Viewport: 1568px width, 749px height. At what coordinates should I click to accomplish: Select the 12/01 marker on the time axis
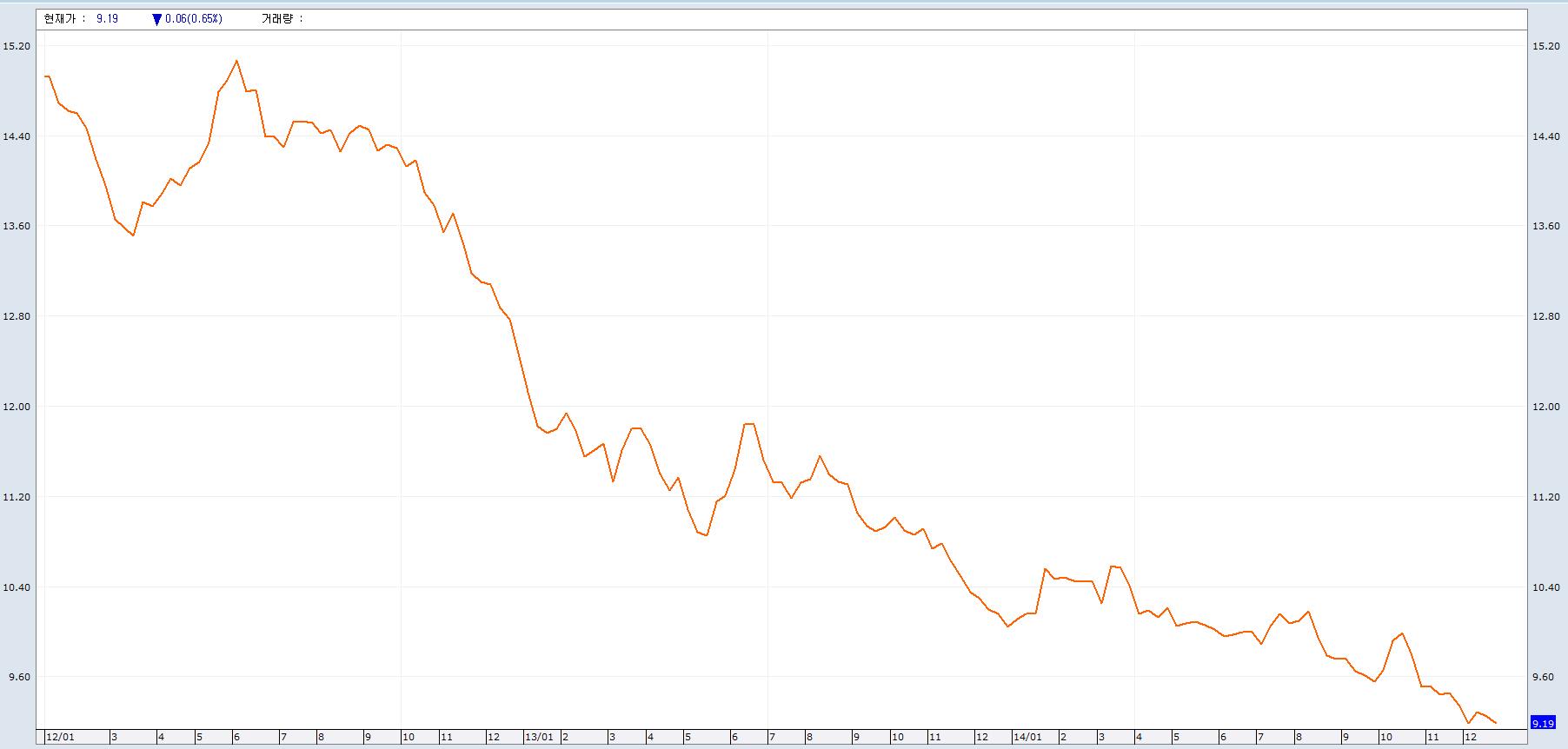point(60,737)
